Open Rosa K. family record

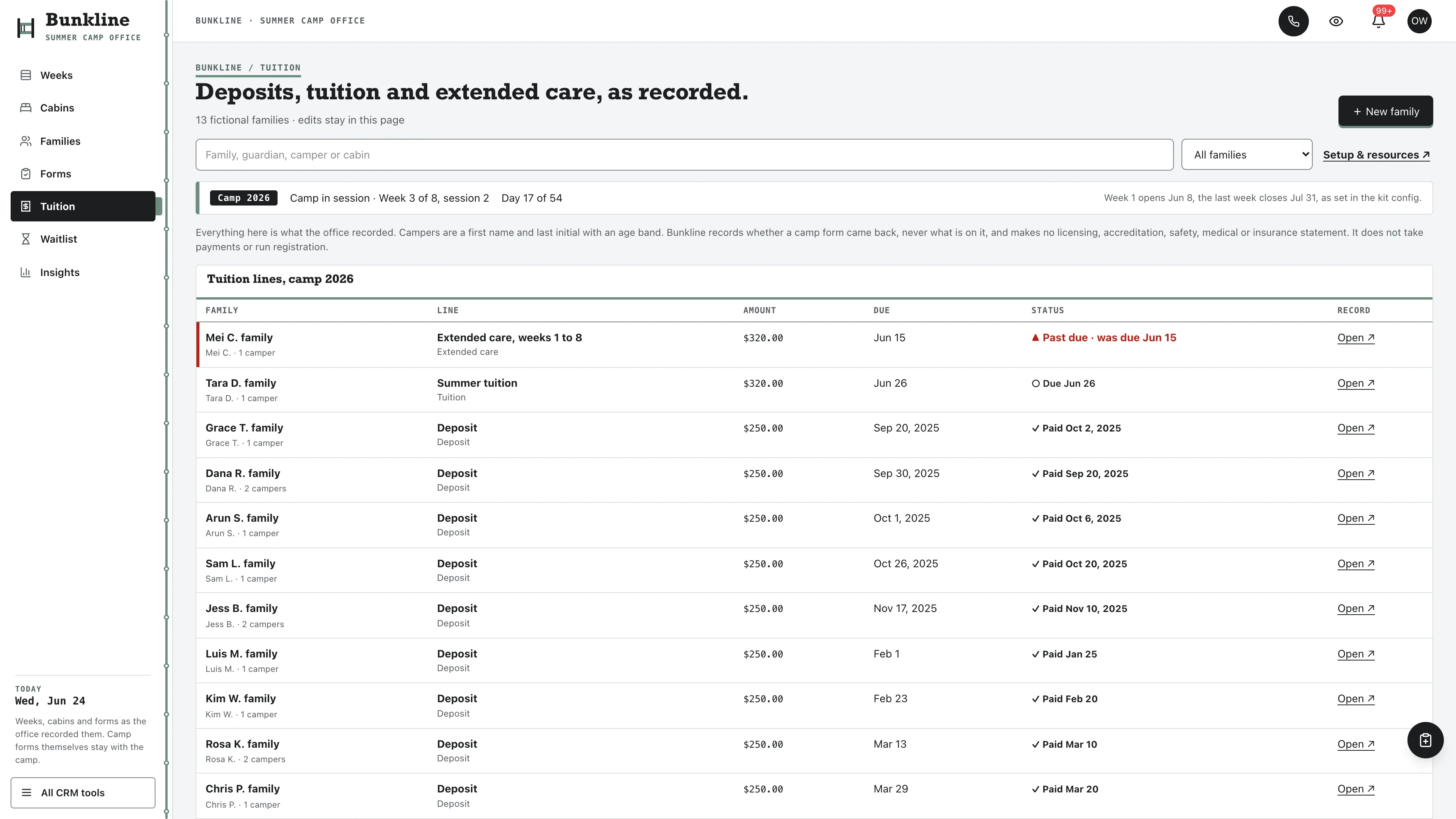click(1356, 744)
